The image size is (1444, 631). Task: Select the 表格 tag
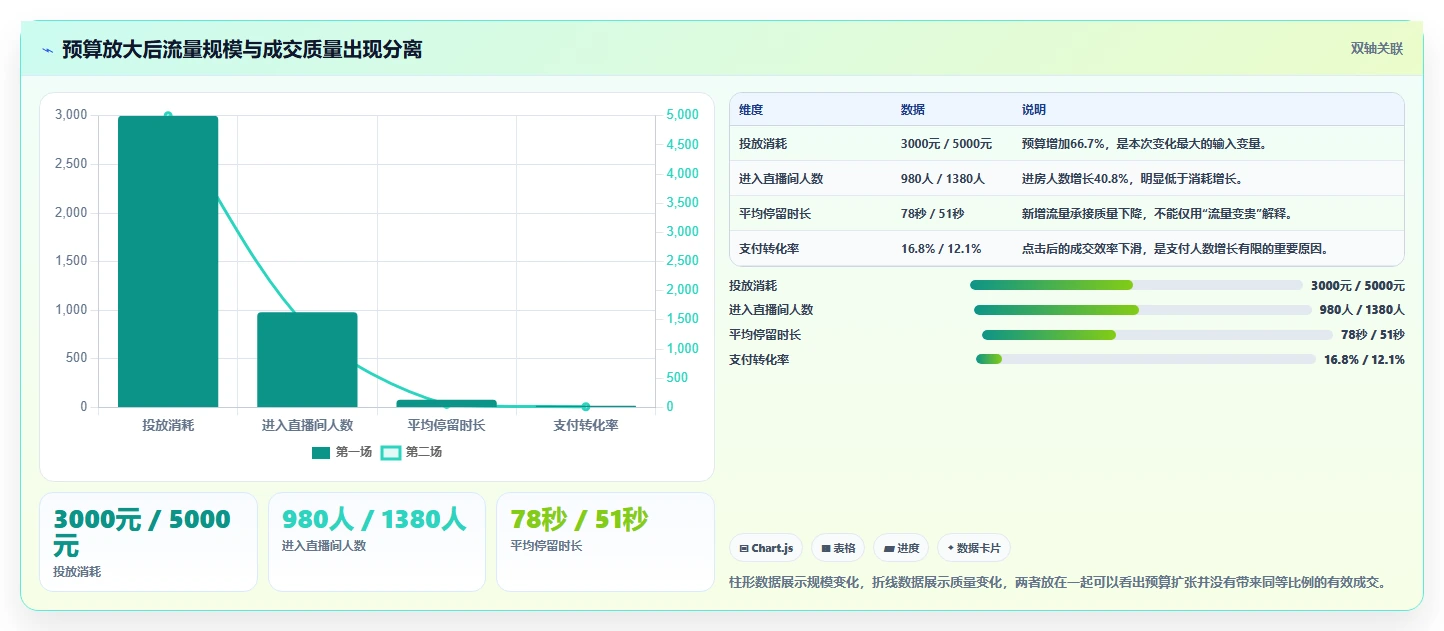[x=838, y=548]
